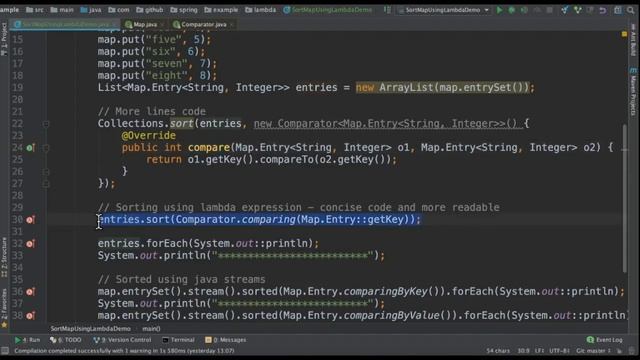
Task: Click the fold end marker at line 27
Action: pyautogui.click(x=46, y=184)
